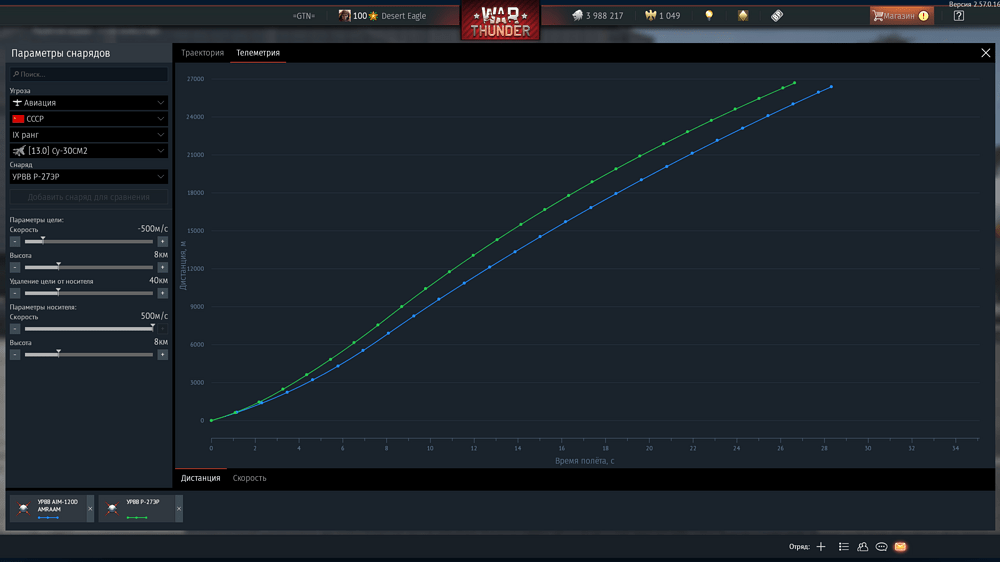Decrease carrier altitude with minus button
Screen dimensions: 1000x562
15,355
